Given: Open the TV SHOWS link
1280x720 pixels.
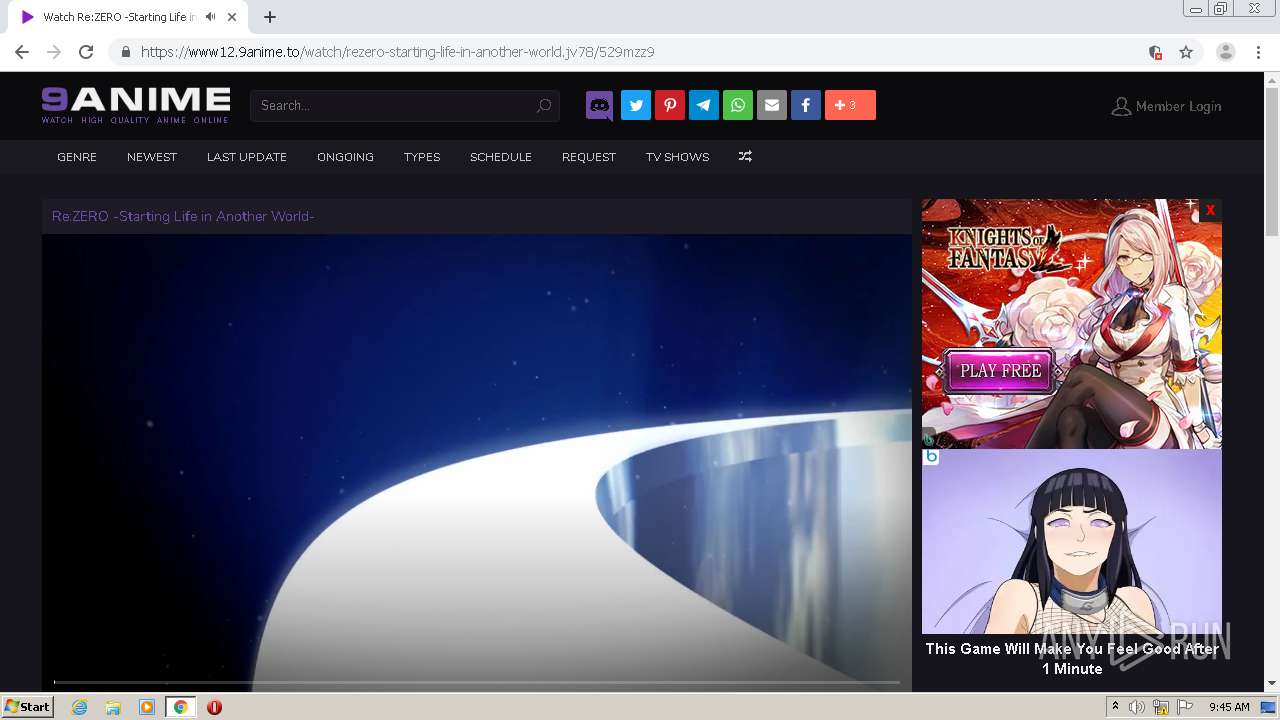Looking at the screenshot, I should pyautogui.click(x=677, y=157).
